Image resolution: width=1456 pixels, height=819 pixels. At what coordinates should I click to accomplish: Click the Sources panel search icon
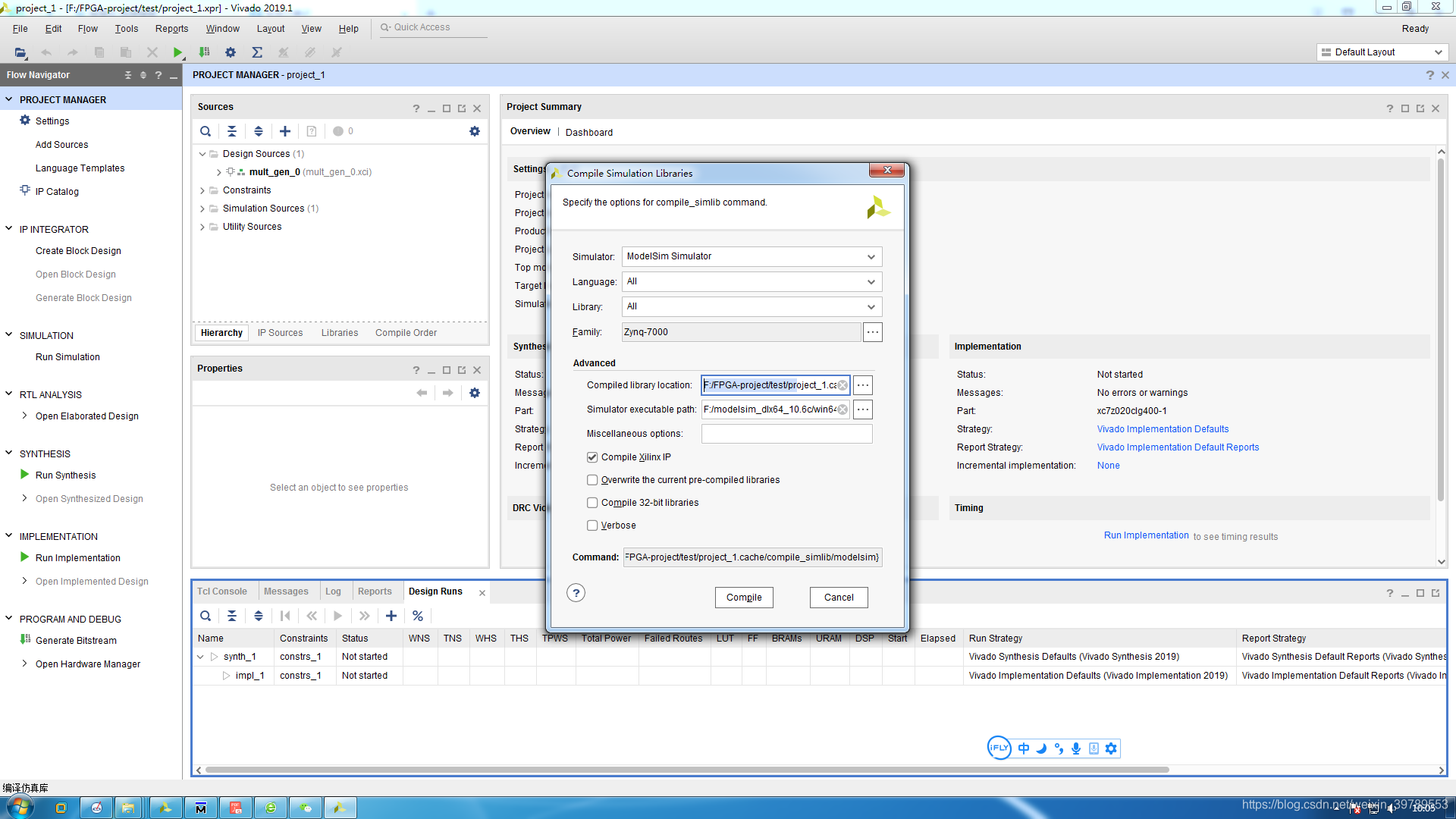pyautogui.click(x=206, y=131)
